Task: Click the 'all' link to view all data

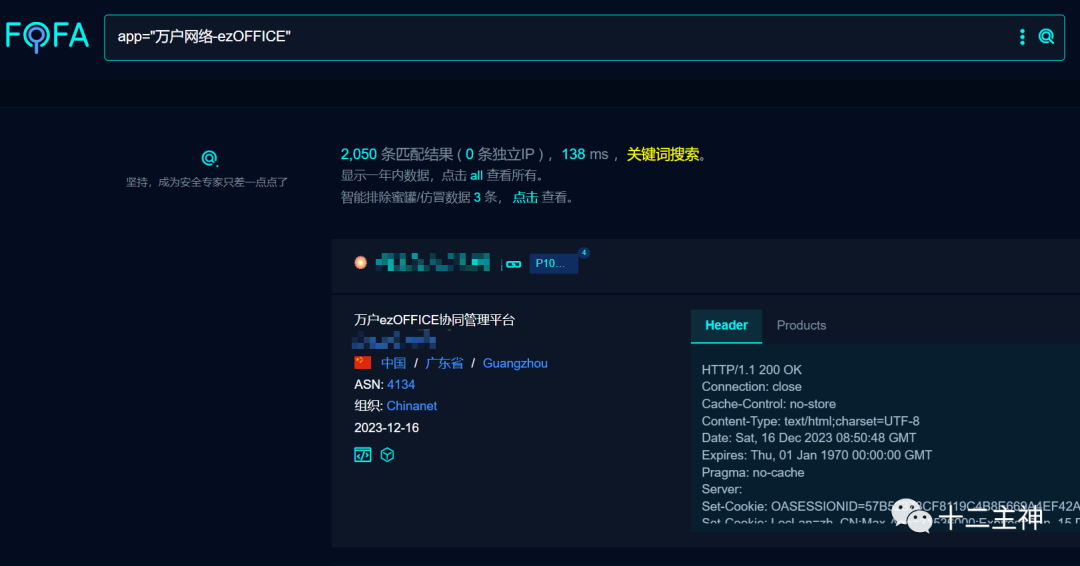Action: click(x=476, y=176)
